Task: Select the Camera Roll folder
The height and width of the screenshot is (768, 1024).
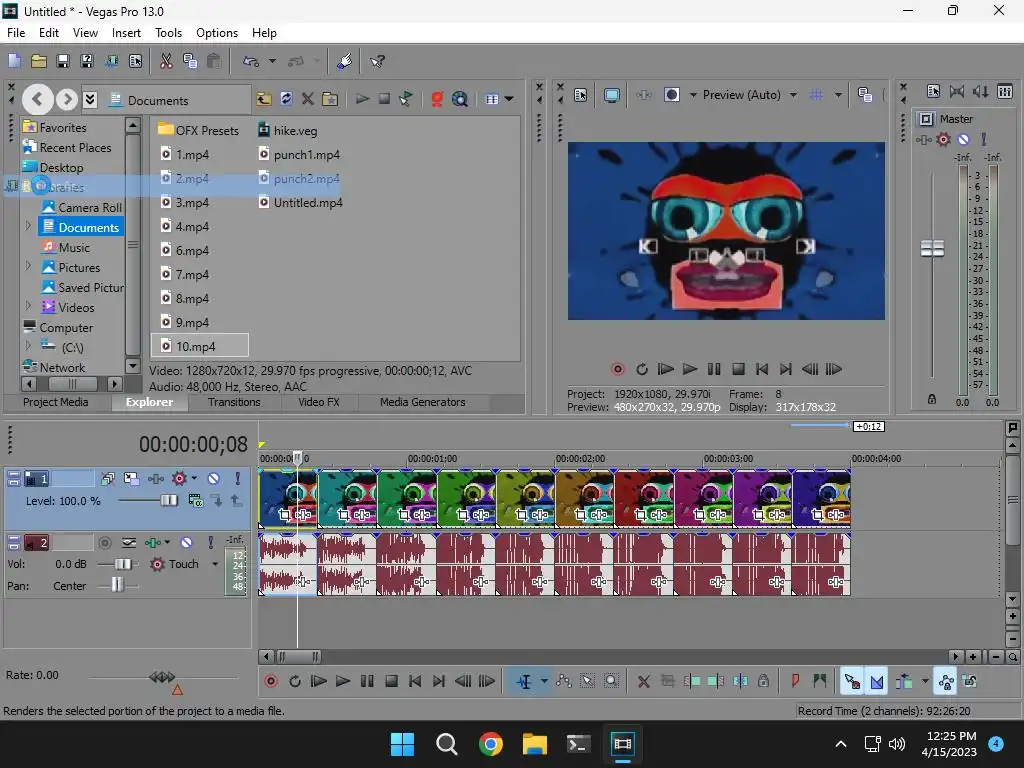Action: pyautogui.click(x=82, y=207)
